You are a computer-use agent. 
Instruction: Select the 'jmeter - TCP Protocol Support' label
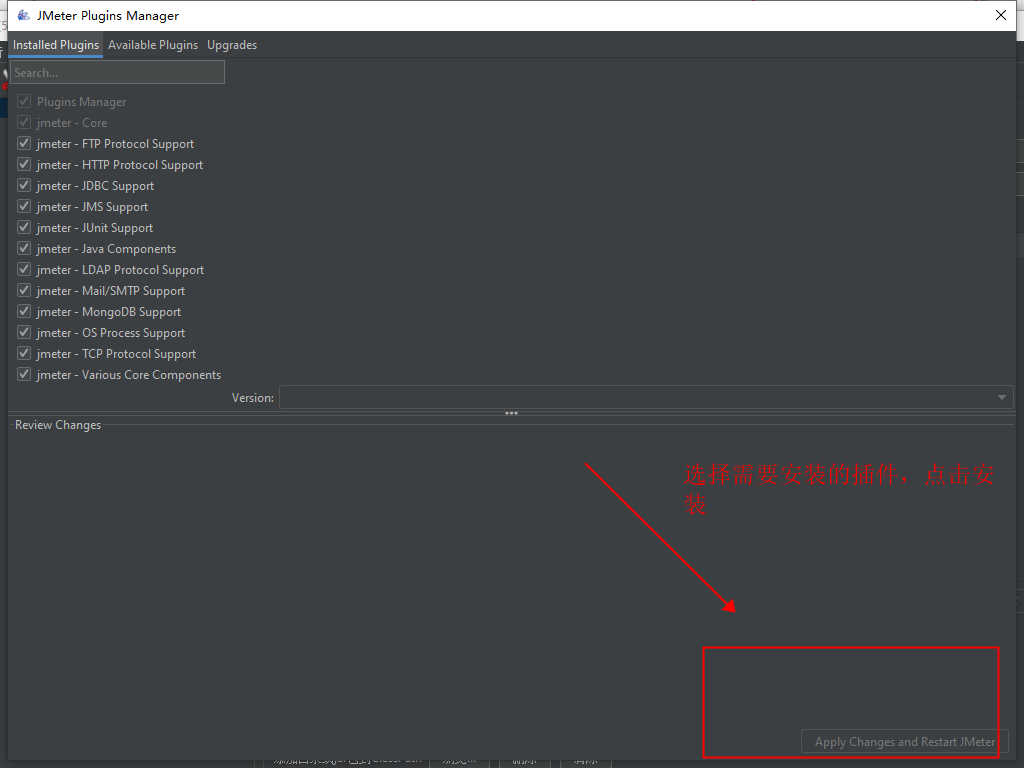click(x=116, y=353)
